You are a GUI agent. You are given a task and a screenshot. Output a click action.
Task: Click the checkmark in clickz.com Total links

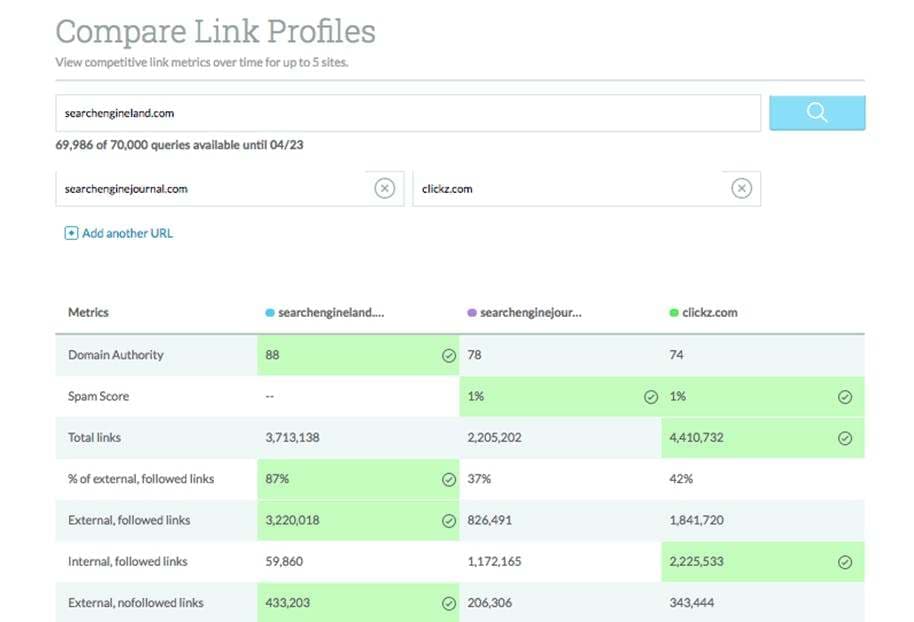coord(845,438)
